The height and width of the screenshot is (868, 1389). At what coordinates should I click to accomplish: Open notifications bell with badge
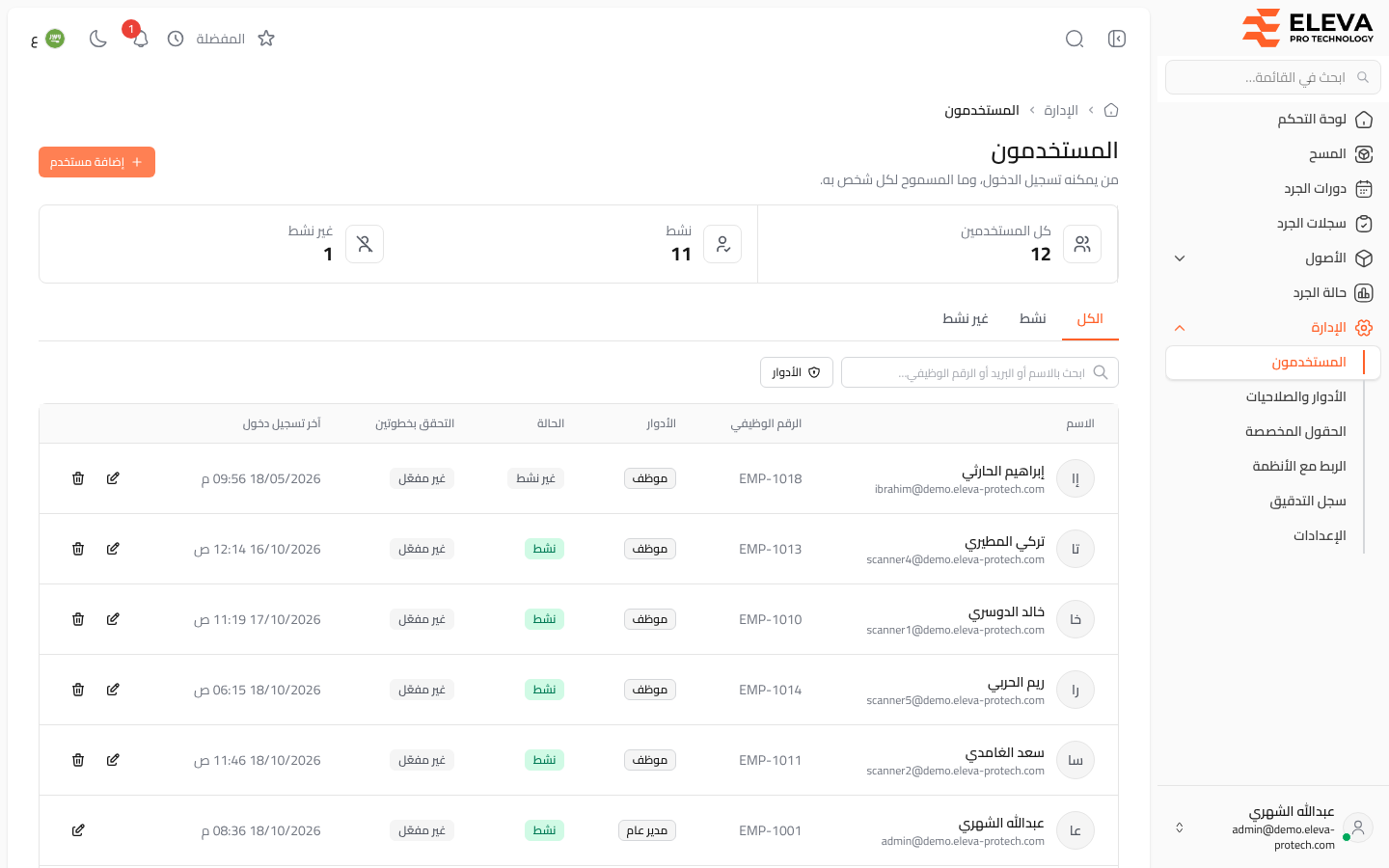tap(140, 39)
